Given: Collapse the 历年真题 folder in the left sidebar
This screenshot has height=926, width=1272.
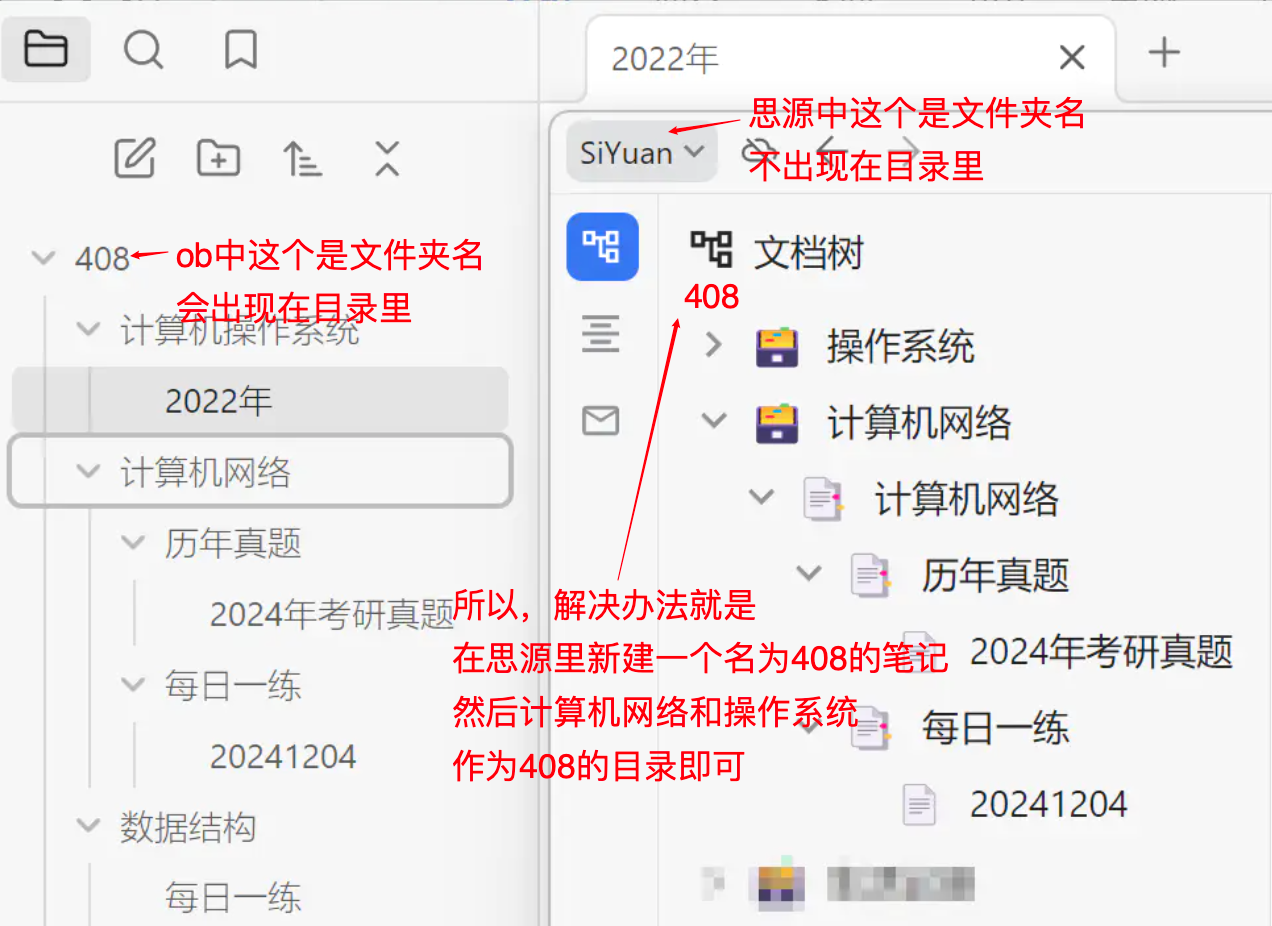Looking at the screenshot, I should tap(132, 543).
